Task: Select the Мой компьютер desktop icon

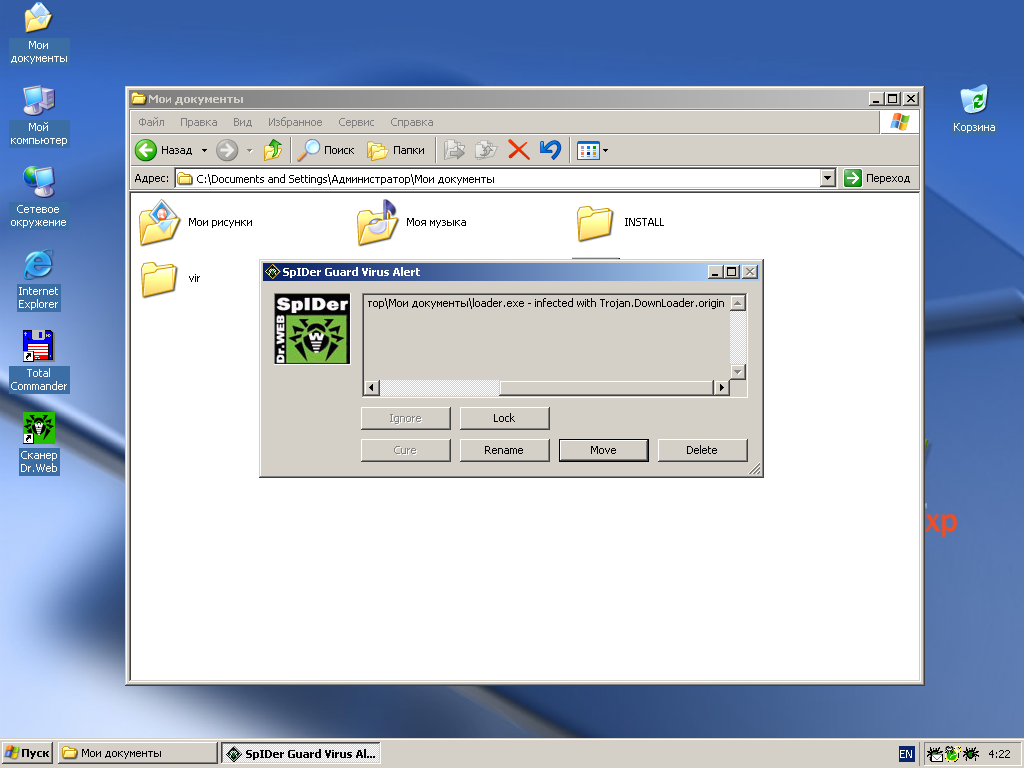Action: [x=38, y=116]
